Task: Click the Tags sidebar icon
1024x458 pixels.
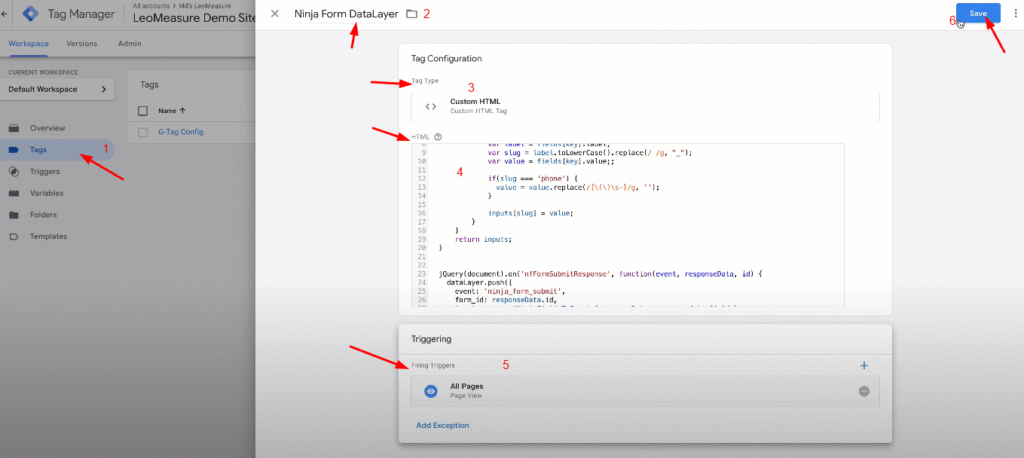Action: point(14,150)
